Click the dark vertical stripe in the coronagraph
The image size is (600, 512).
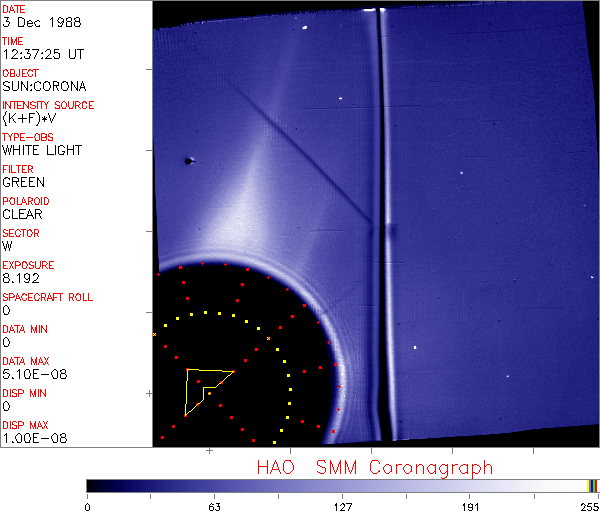coord(383,224)
